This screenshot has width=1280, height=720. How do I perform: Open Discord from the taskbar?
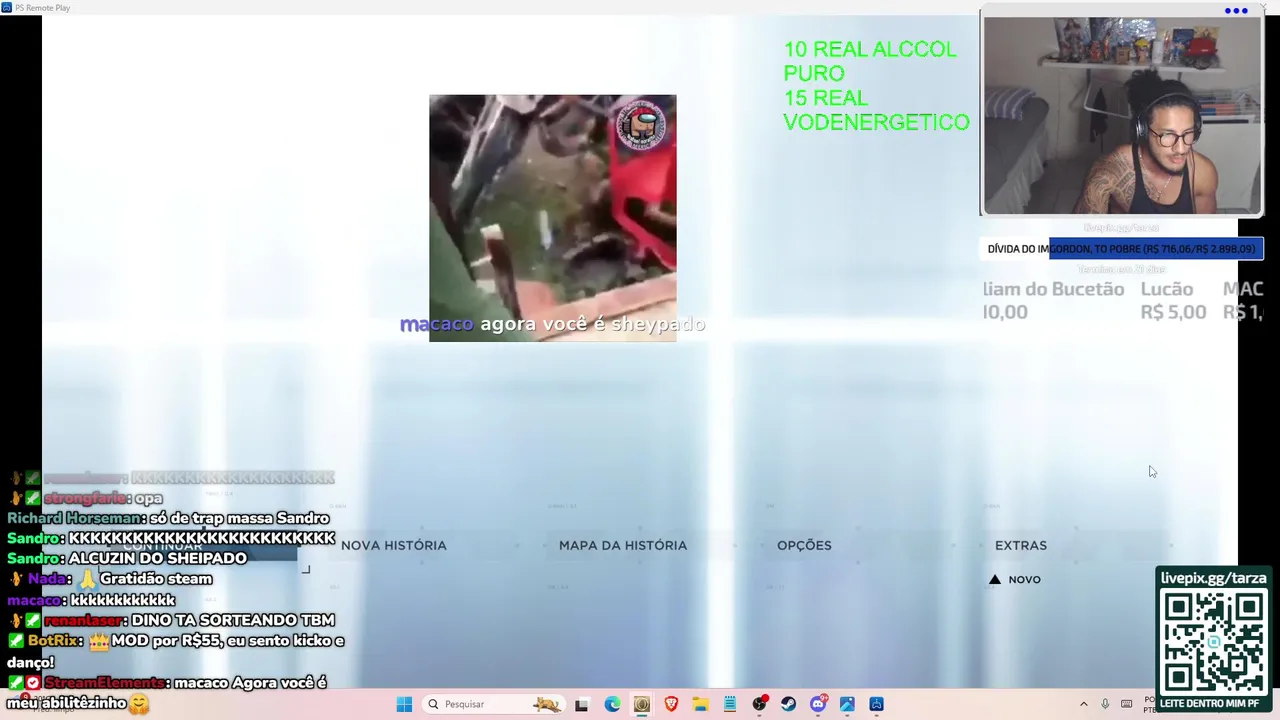pyautogui.click(x=818, y=704)
